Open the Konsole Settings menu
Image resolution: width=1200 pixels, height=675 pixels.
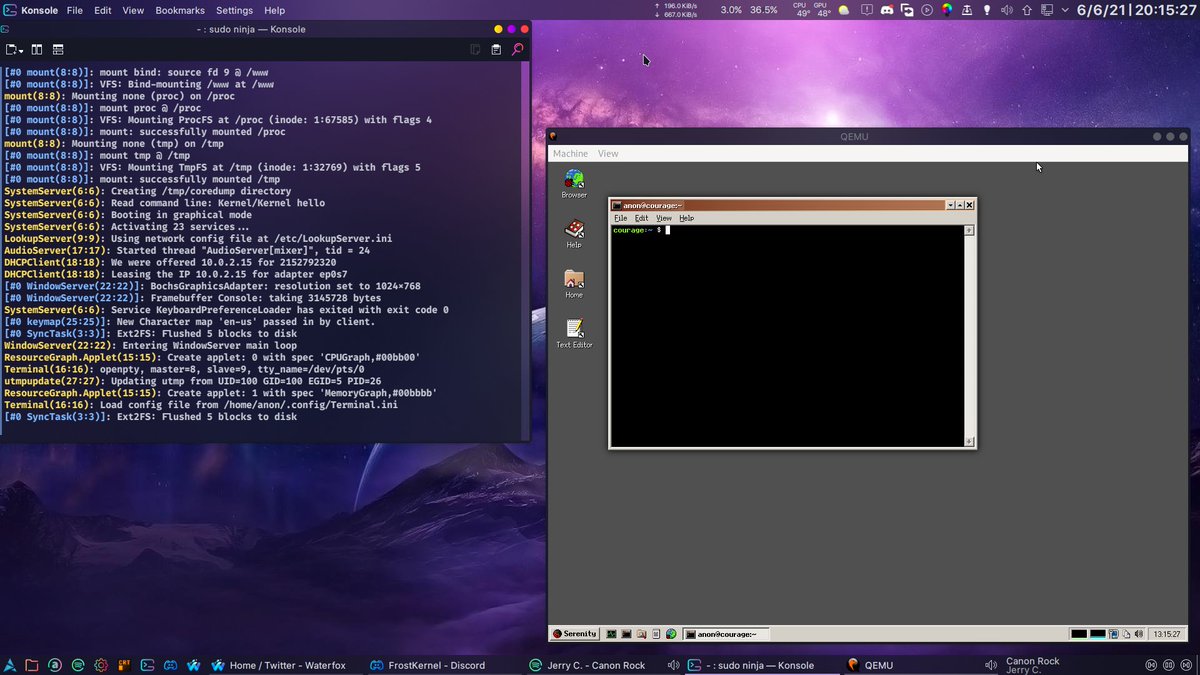[234, 10]
